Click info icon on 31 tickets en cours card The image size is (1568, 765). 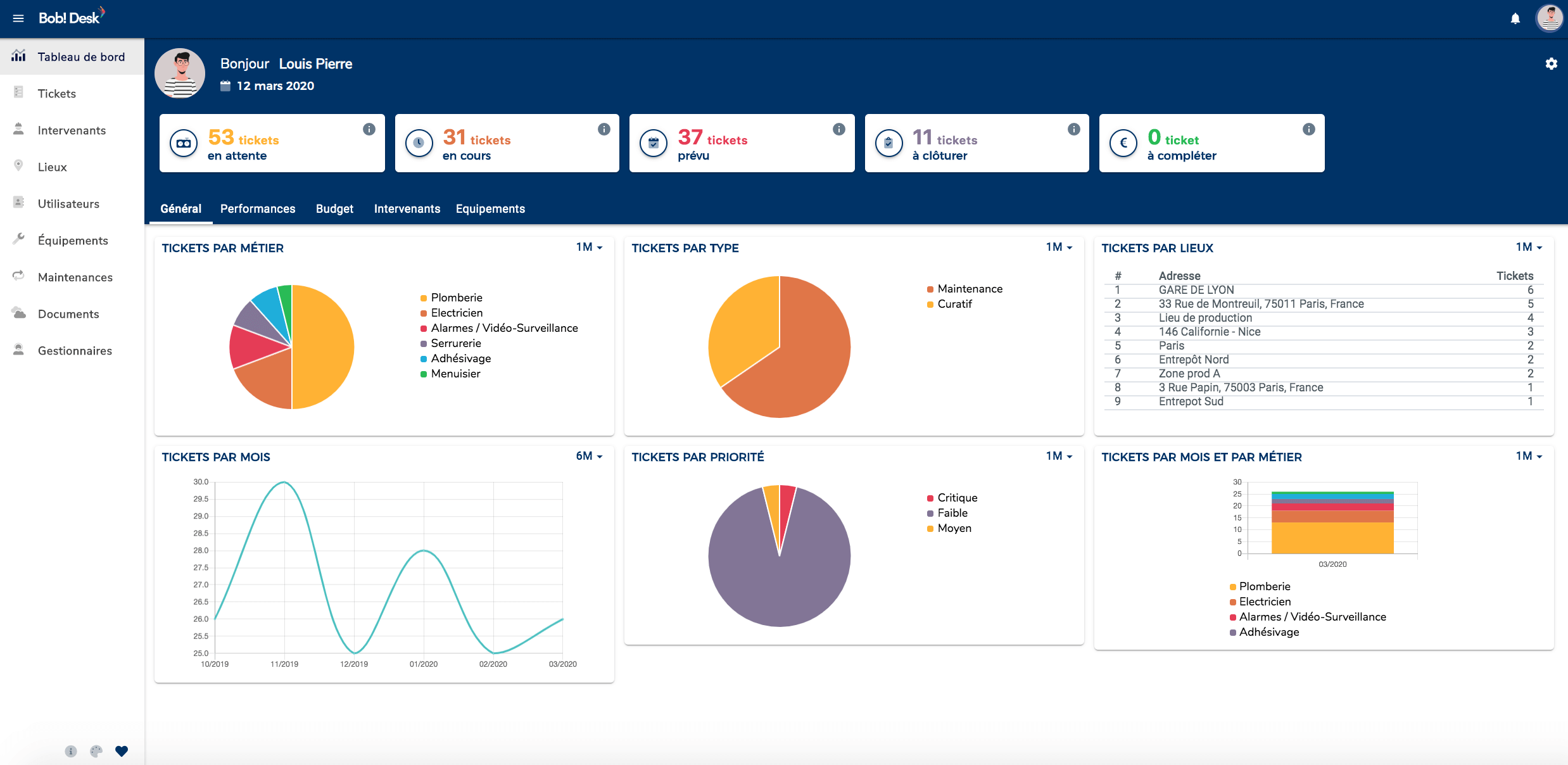(x=604, y=129)
